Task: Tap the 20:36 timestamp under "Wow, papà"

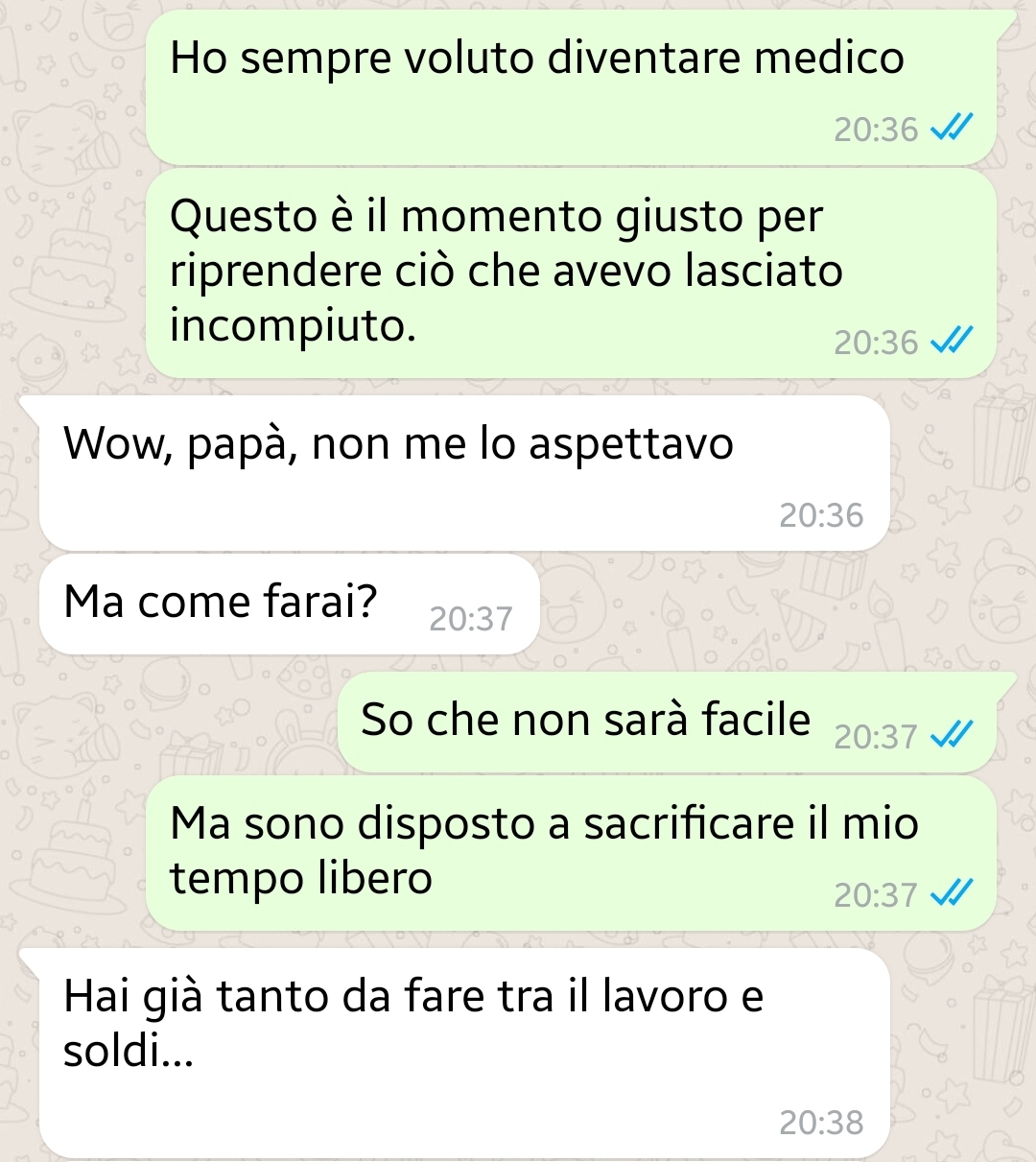Action: tap(821, 515)
